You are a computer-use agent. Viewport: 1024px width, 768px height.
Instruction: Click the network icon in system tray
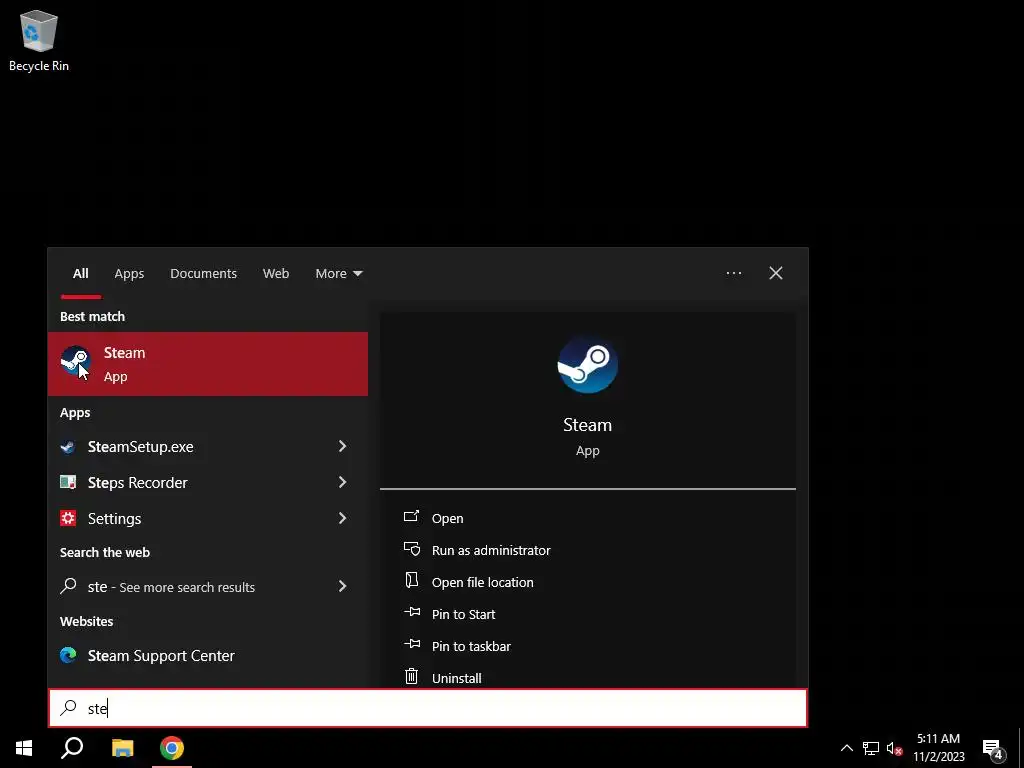click(x=871, y=748)
